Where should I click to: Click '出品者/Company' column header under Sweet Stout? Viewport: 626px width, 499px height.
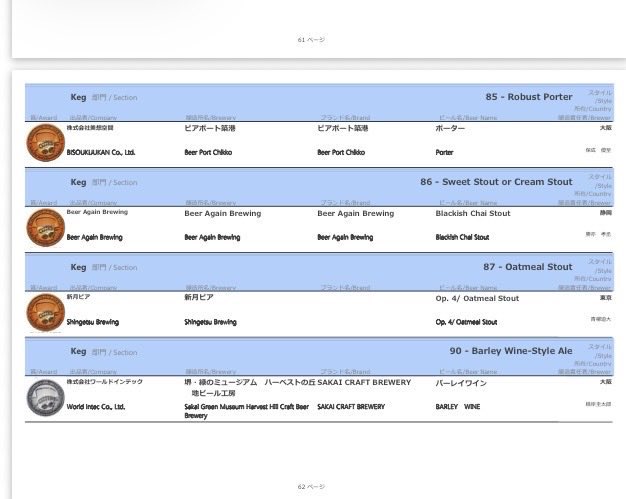point(93,203)
